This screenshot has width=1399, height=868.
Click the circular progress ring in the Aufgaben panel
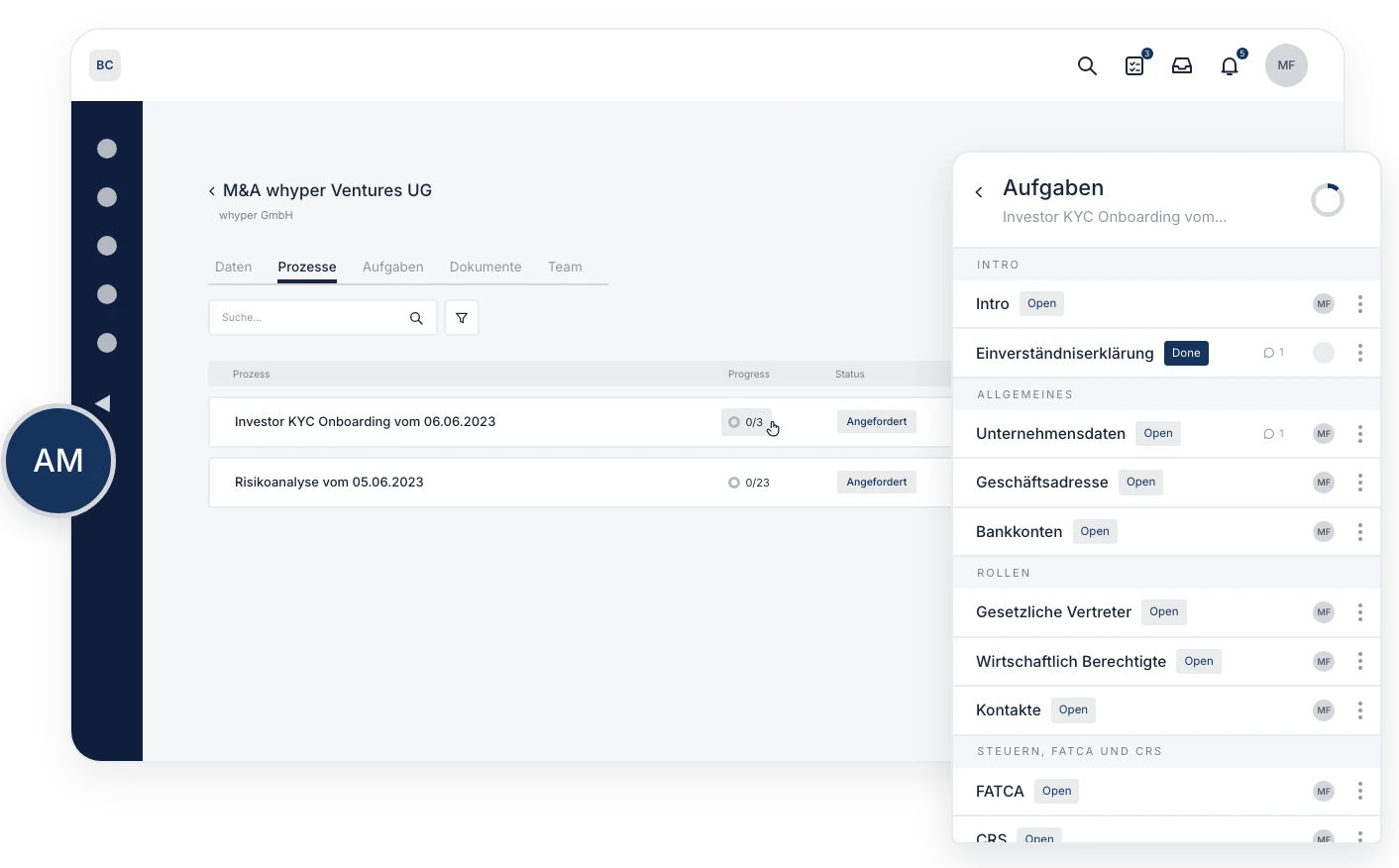tap(1328, 200)
